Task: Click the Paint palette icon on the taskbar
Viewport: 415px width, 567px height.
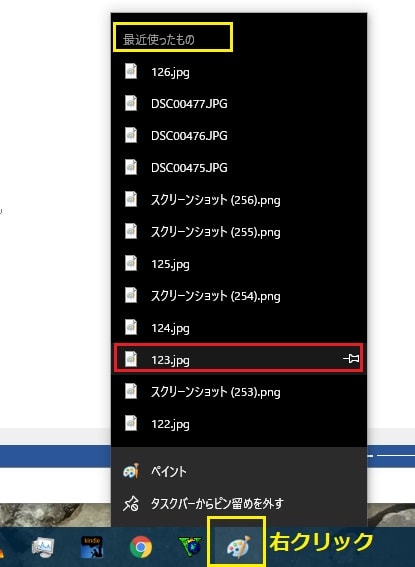Action: (238, 546)
